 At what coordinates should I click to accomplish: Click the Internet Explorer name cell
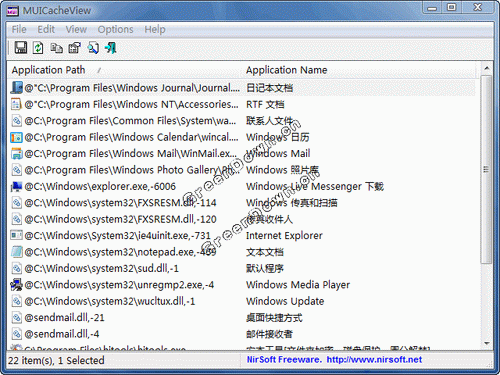pyautogui.click(x=284, y=235)
